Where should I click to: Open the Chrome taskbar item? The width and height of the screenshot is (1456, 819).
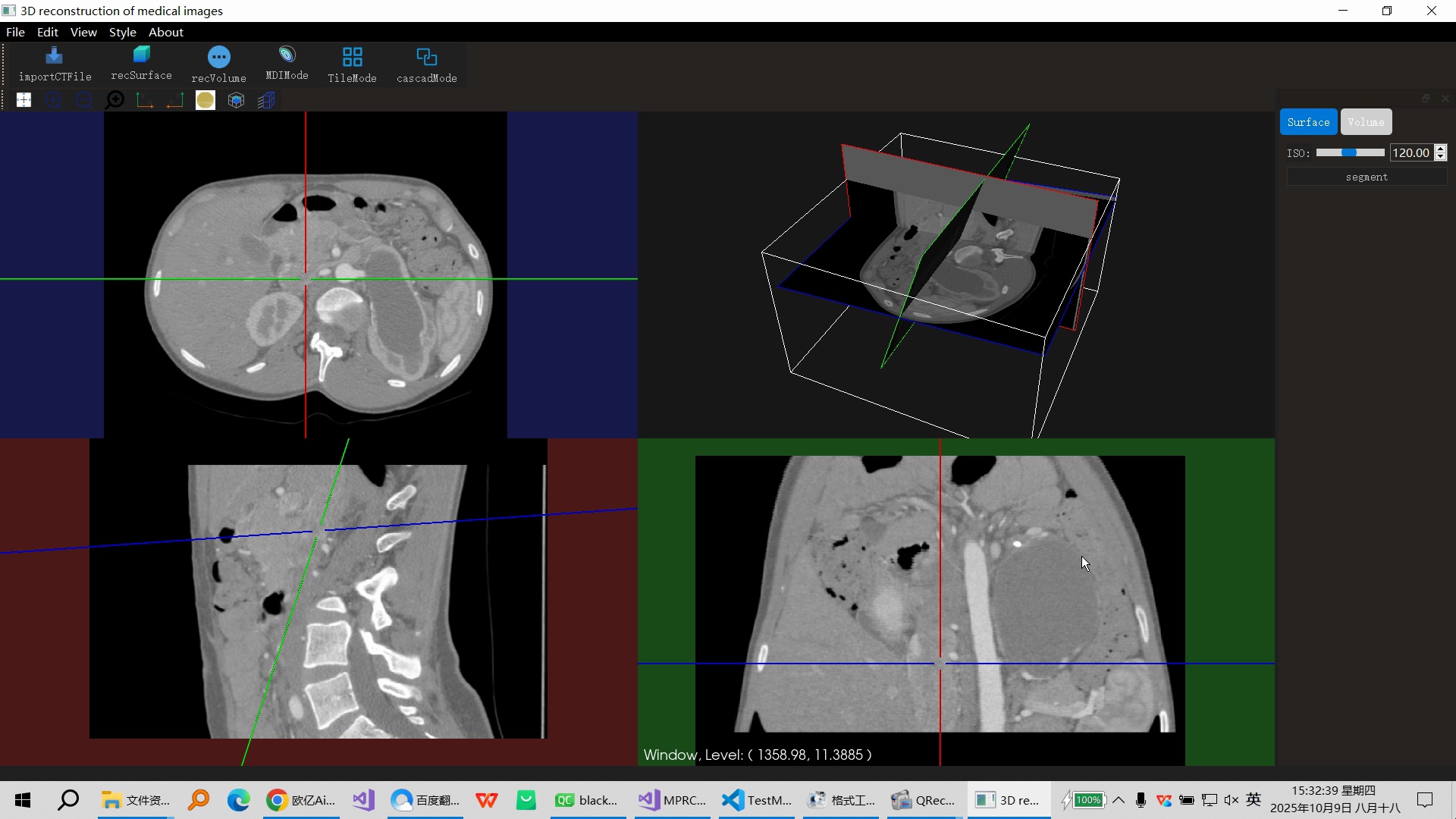coord(301,800)
